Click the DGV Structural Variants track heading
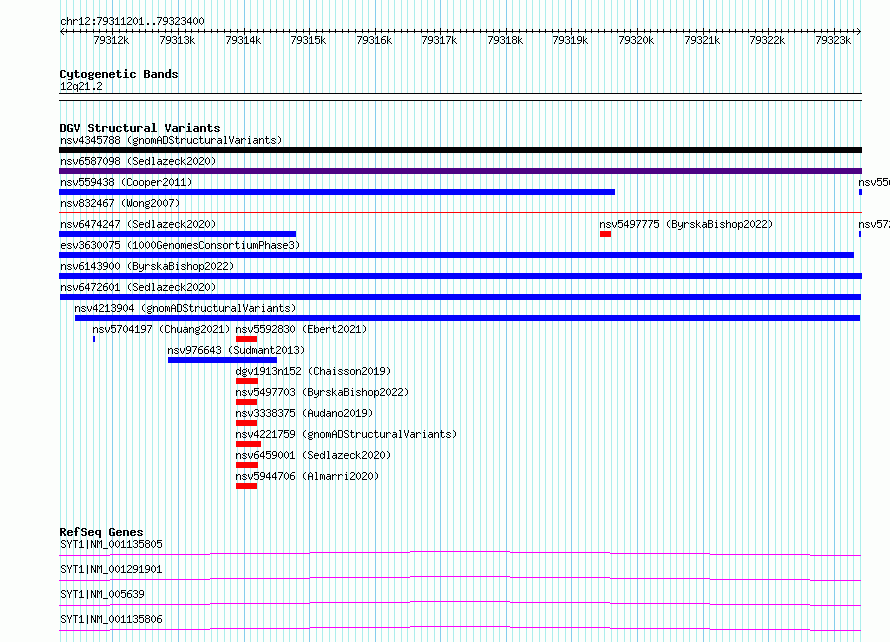The image size is (890, 642). (140, 128)
